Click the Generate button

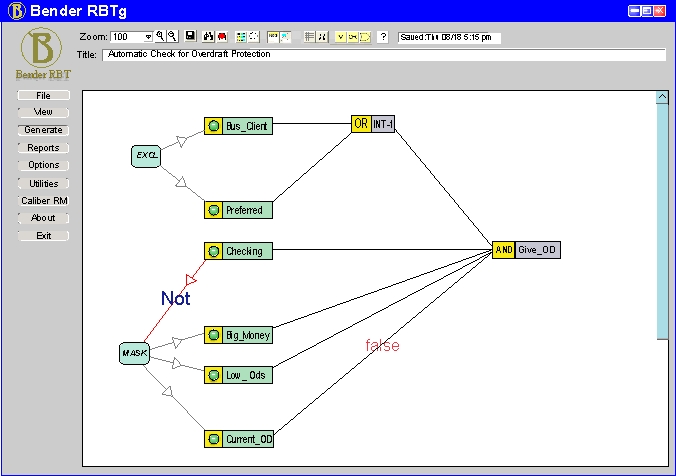43,130
